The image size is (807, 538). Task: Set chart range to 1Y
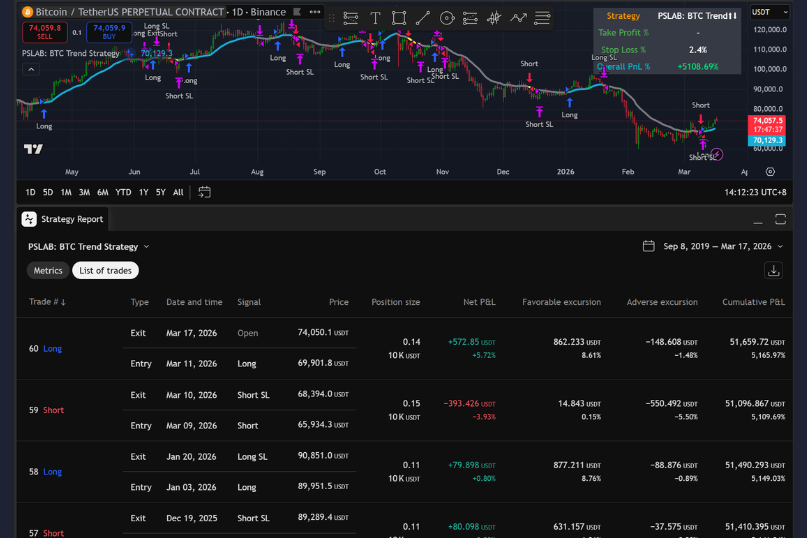pos(143,192)
